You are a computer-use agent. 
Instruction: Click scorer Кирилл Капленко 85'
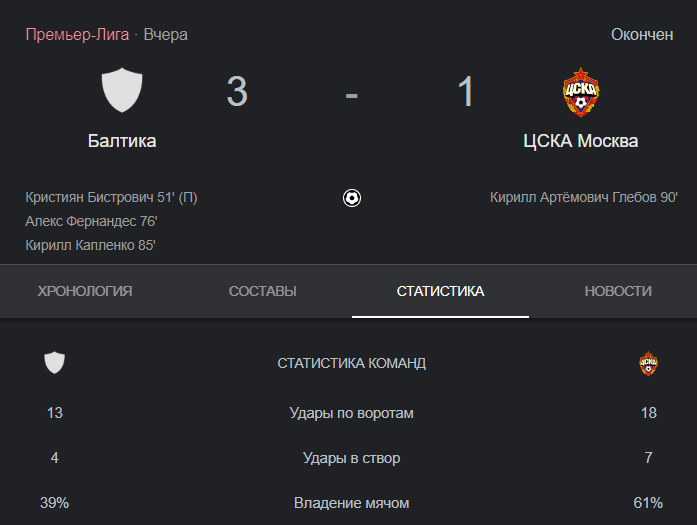[x=90, y=245]
